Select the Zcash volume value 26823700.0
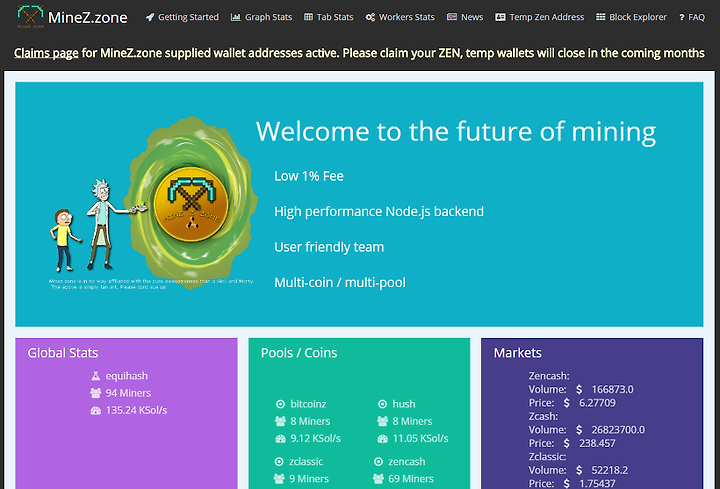The height and width of the screenshot is (489, 720). point(618,430)
